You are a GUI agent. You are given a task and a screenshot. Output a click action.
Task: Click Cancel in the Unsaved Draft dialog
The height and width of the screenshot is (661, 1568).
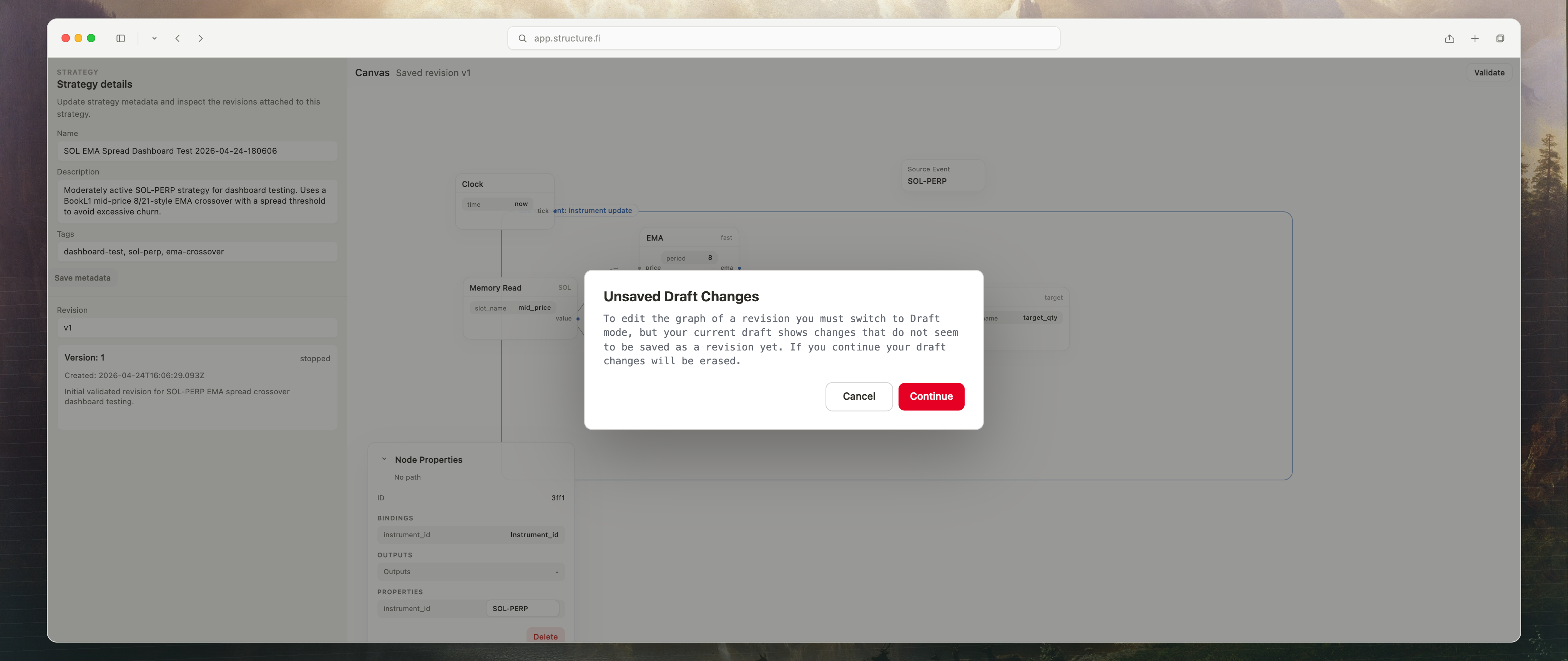pyautogui.click(x=859, y=396)
